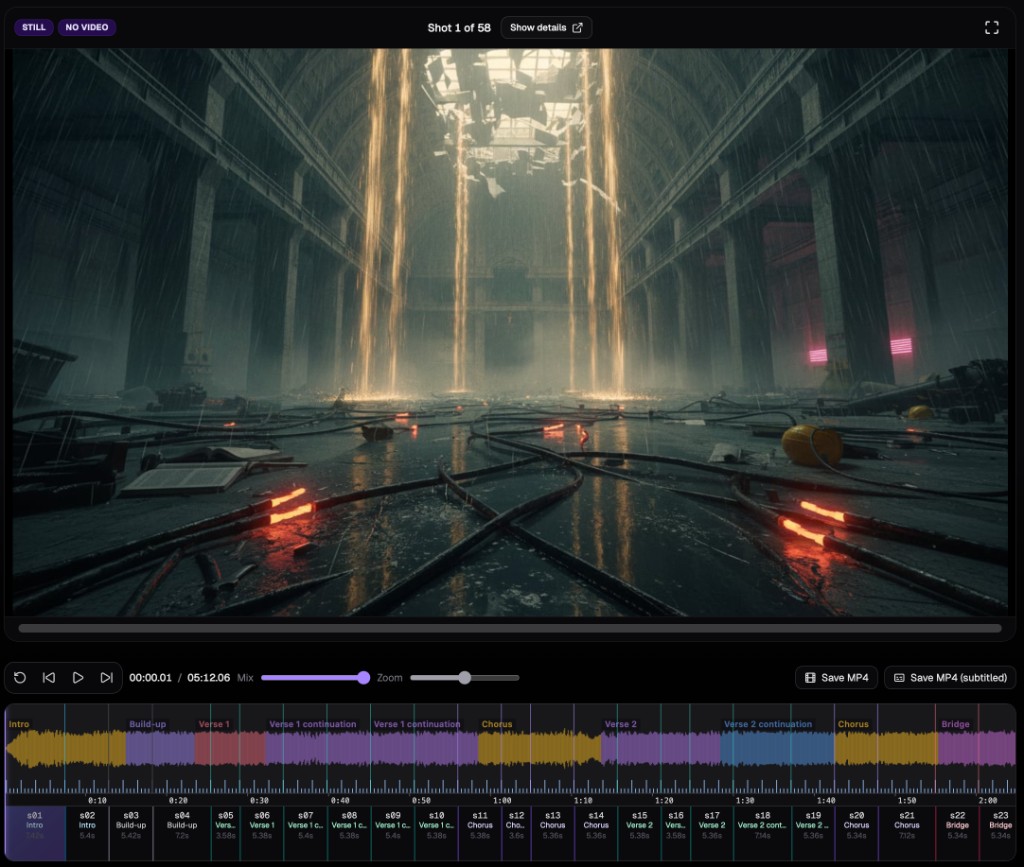Adjust the Mix slider
The height and width of the screenshot is (867, 1024).
362,677
